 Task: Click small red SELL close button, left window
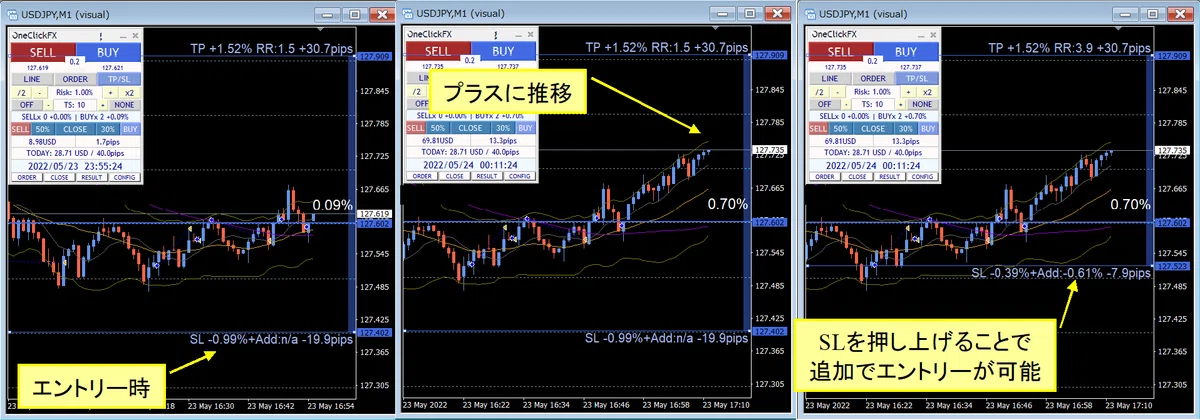click(20, 129)
